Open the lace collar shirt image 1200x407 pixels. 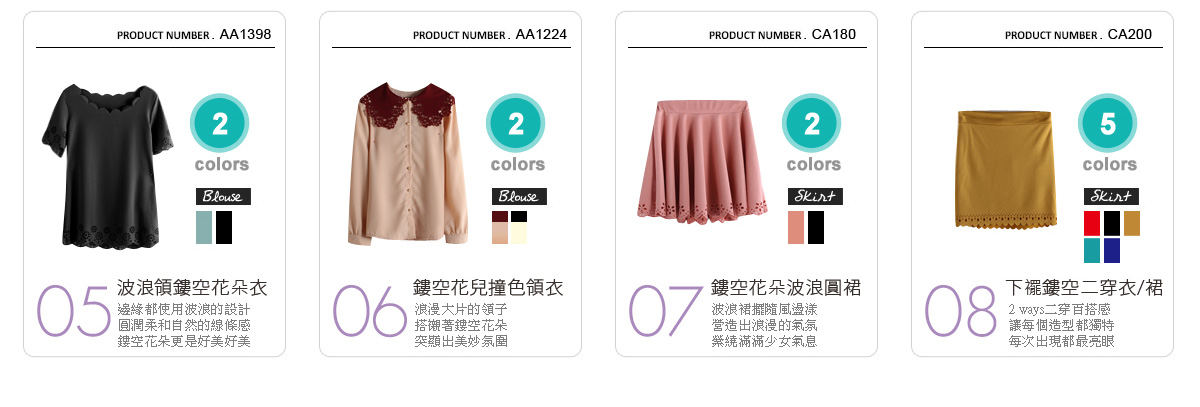pyautogui.click(x=409, y=164)
